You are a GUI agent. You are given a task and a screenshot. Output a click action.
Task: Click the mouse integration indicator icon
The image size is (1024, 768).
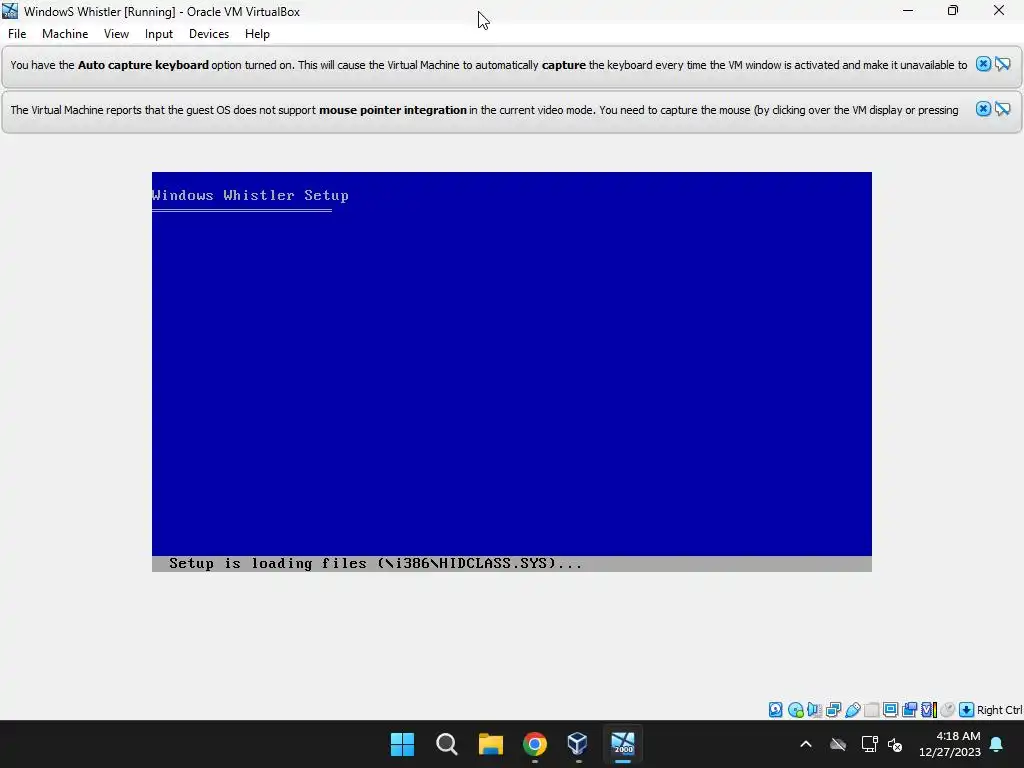(948, 710)
